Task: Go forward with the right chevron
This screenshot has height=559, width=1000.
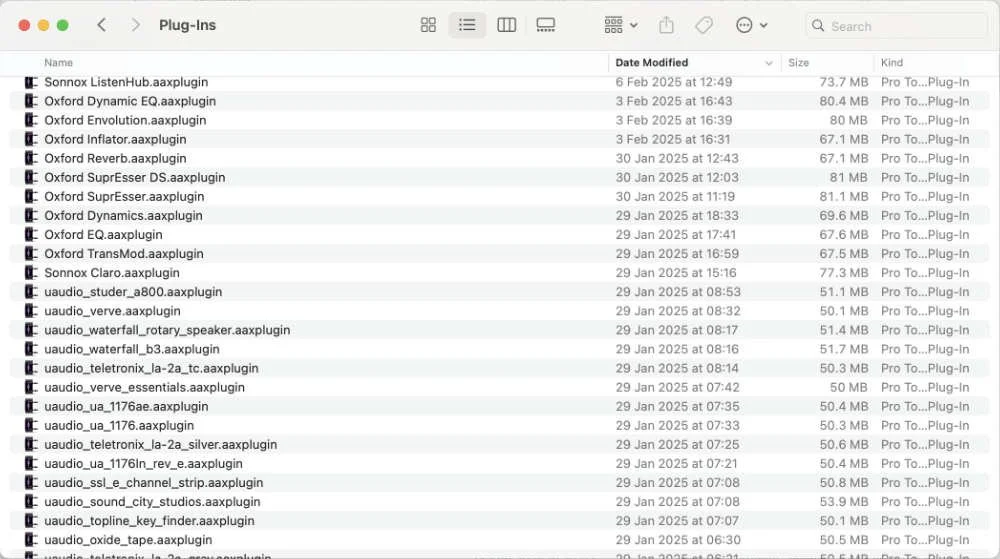Action: click(135, 25)
